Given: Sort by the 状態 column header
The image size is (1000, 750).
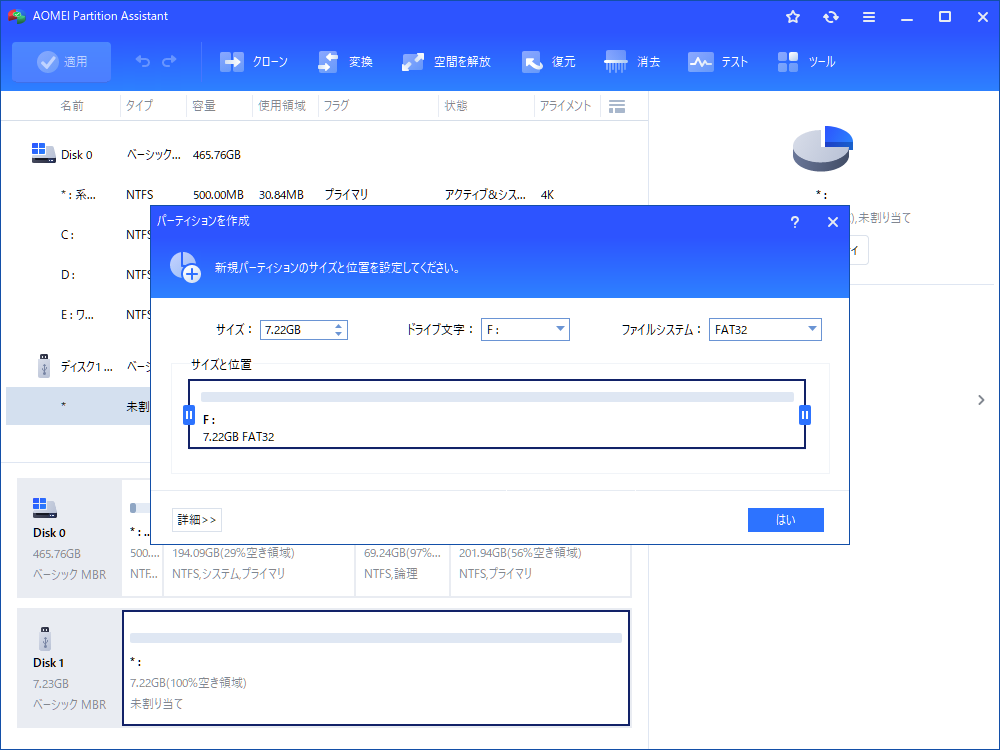Looking at the screenshot, I should point(456,106).
